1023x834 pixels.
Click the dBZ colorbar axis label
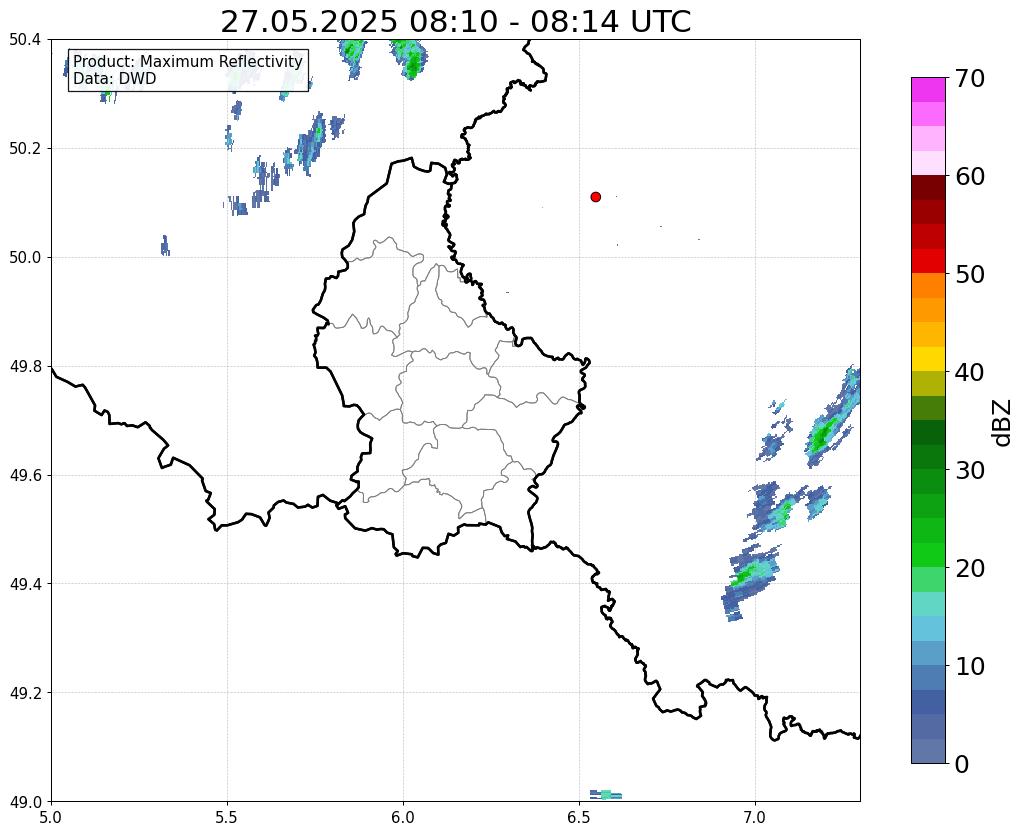point(1003,423)
